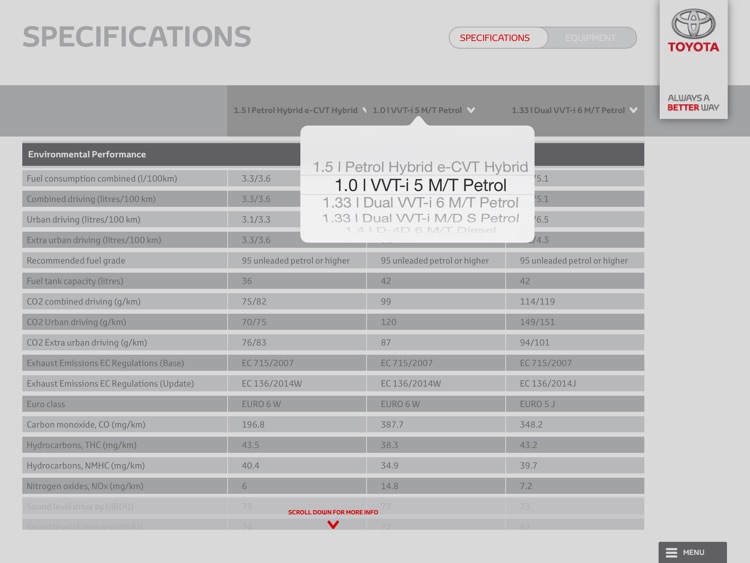Screen dimensions: 750x563
Task: Click NMHC hydrocarbons value 34.9
Action: [x=389, y=466]
